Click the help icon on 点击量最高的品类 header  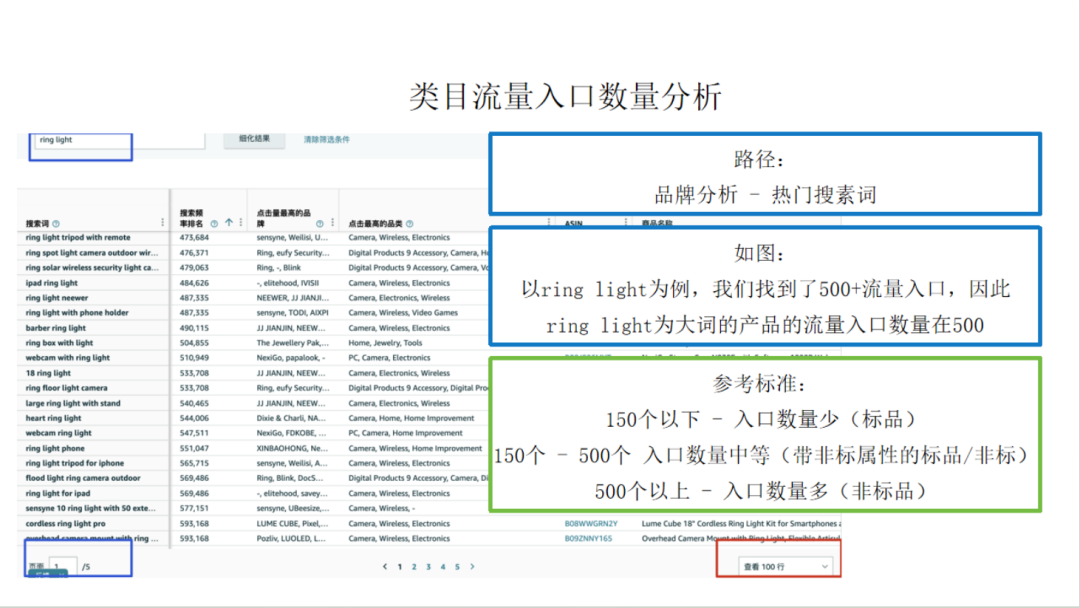(412, 224)
